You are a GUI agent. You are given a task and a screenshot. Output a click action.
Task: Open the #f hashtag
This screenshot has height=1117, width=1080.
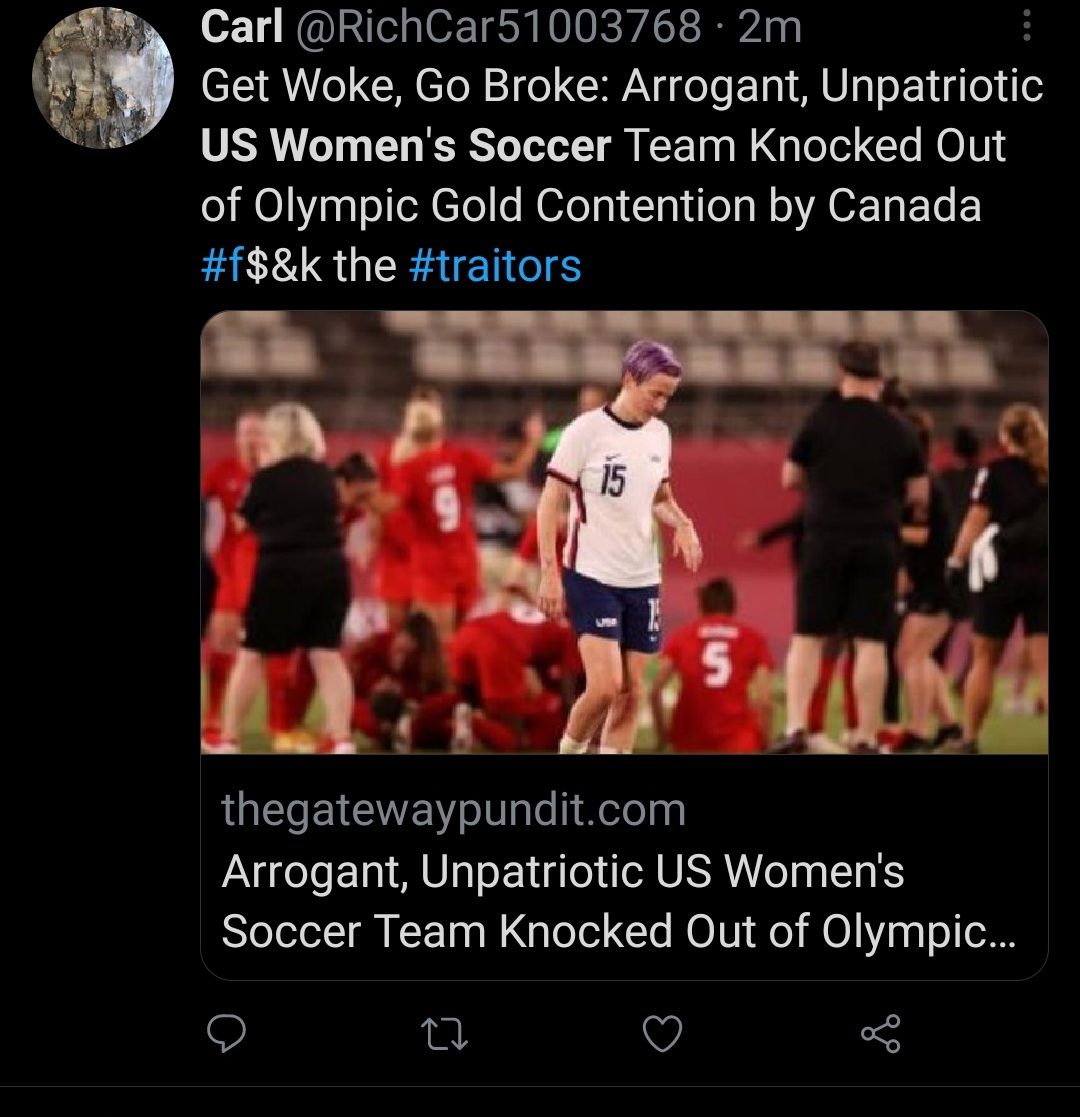coord(222,266)
